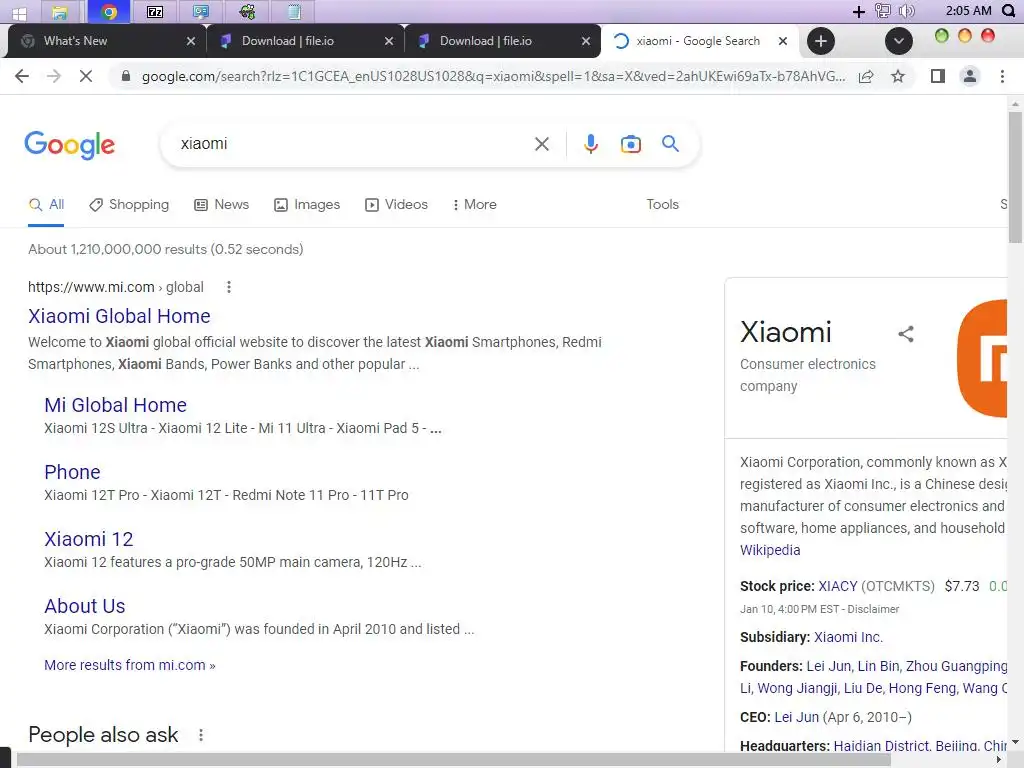Toggle the side panel icon

[x=938, y=76]
